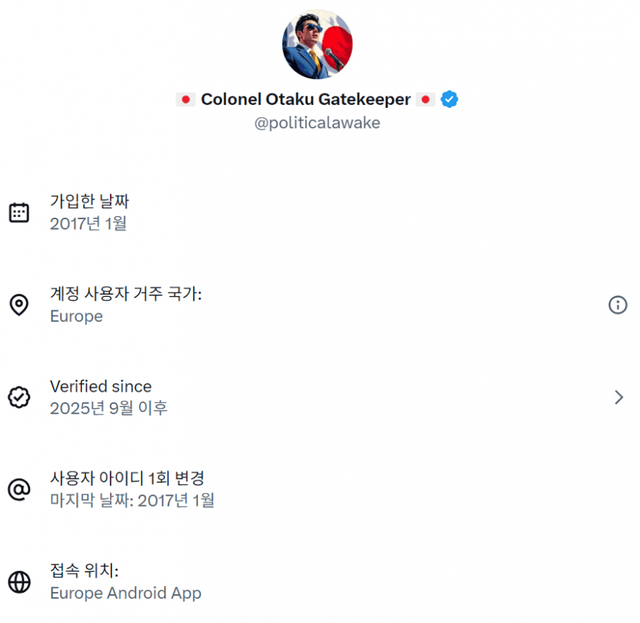Click the info circle icon next to Europe
640x623 pixels.
coord(618,305)
